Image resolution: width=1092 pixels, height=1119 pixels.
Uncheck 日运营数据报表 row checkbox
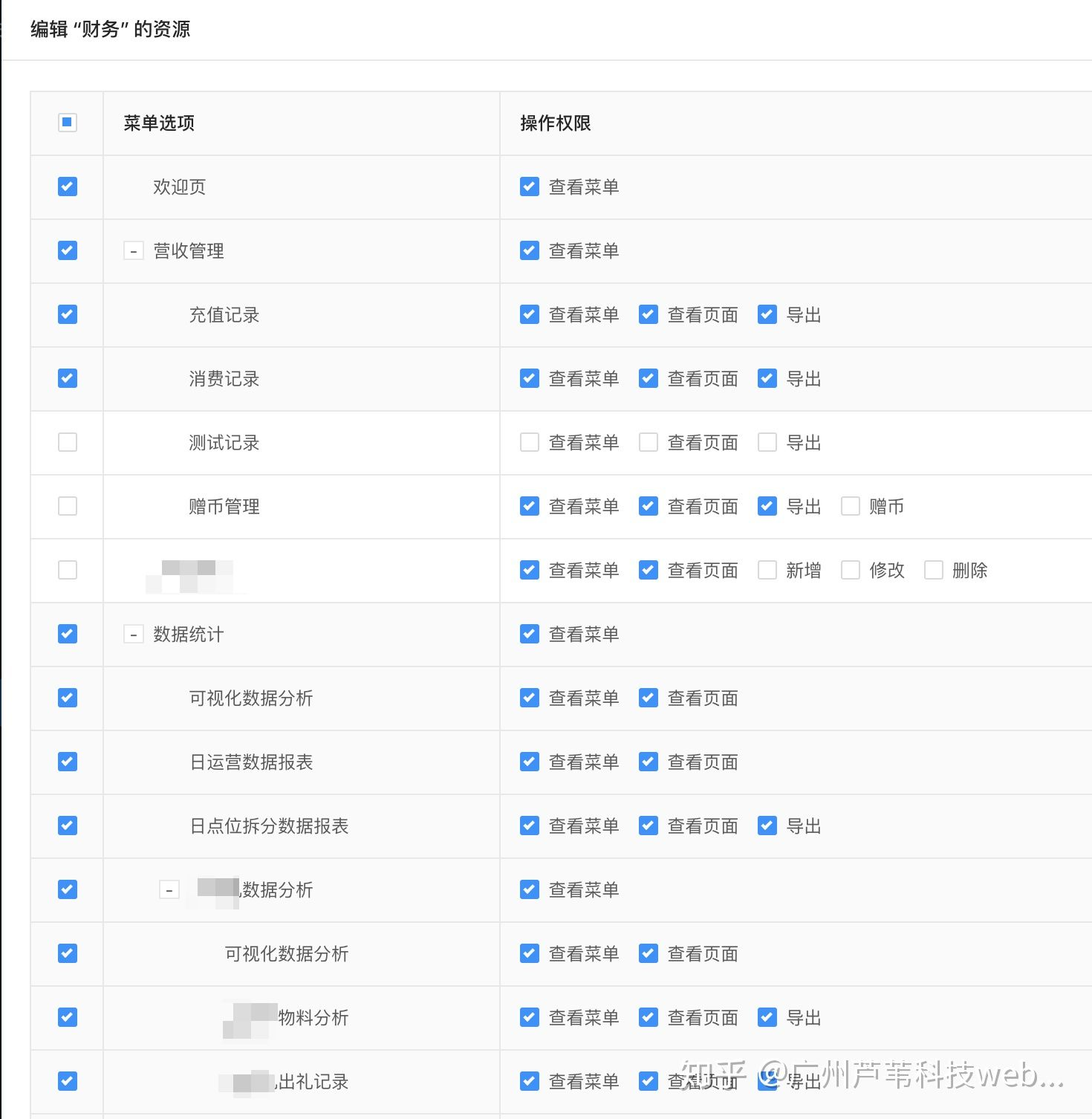(x=67, y=762)
